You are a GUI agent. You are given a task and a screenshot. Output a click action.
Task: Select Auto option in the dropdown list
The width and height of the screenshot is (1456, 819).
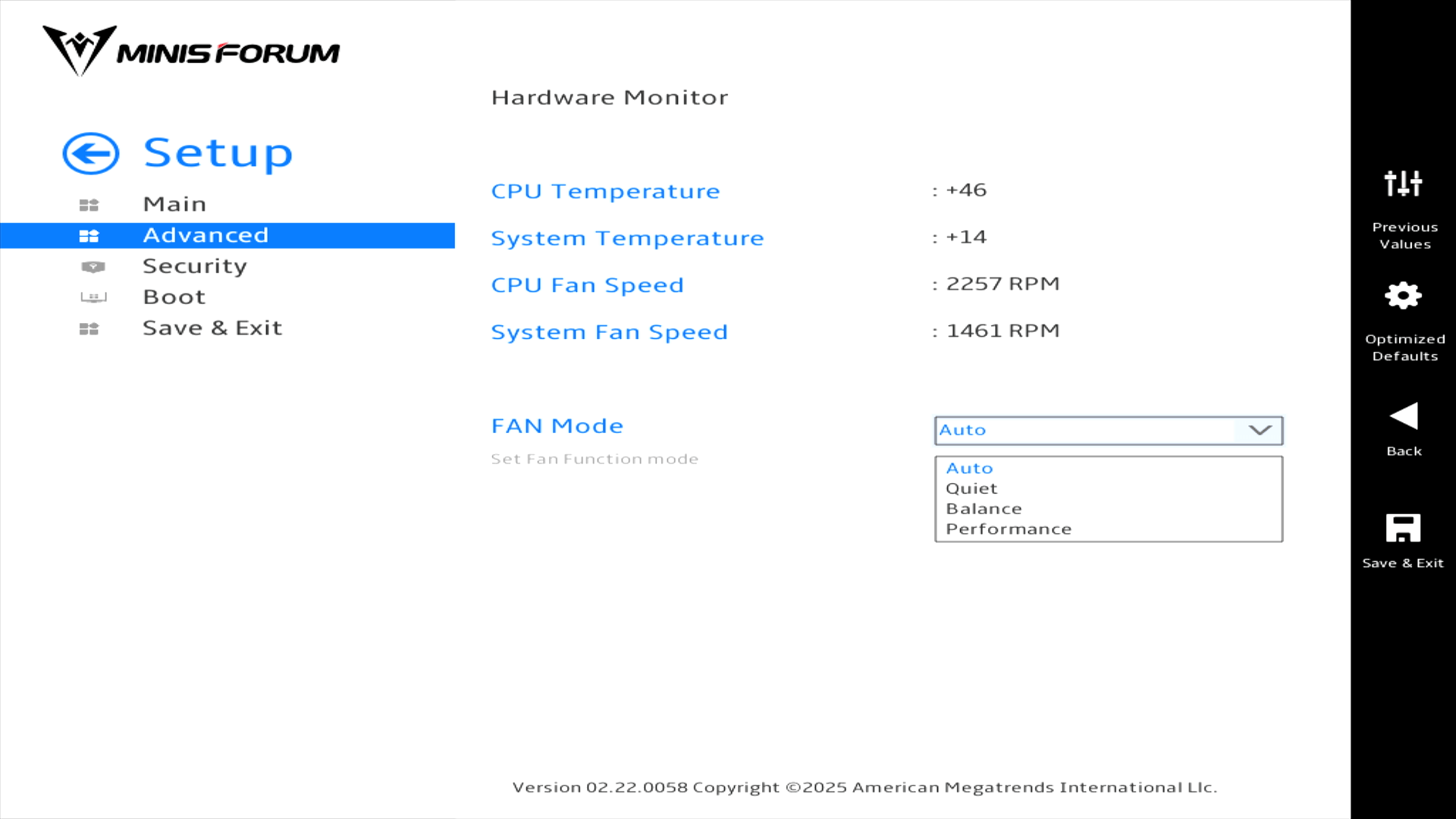969,469
